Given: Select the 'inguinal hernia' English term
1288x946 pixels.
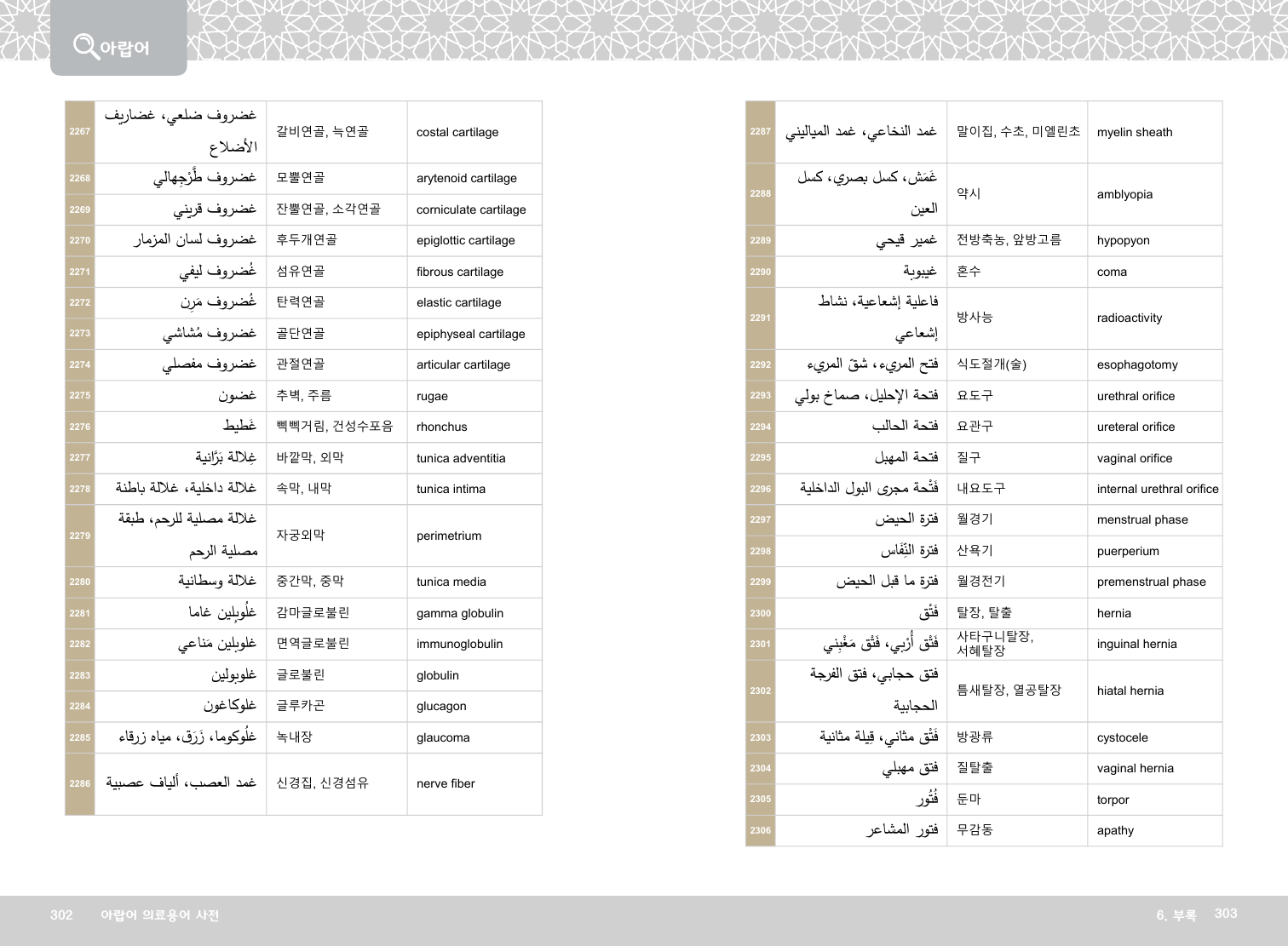Looking at the screenshot, I should (1136, 645).
